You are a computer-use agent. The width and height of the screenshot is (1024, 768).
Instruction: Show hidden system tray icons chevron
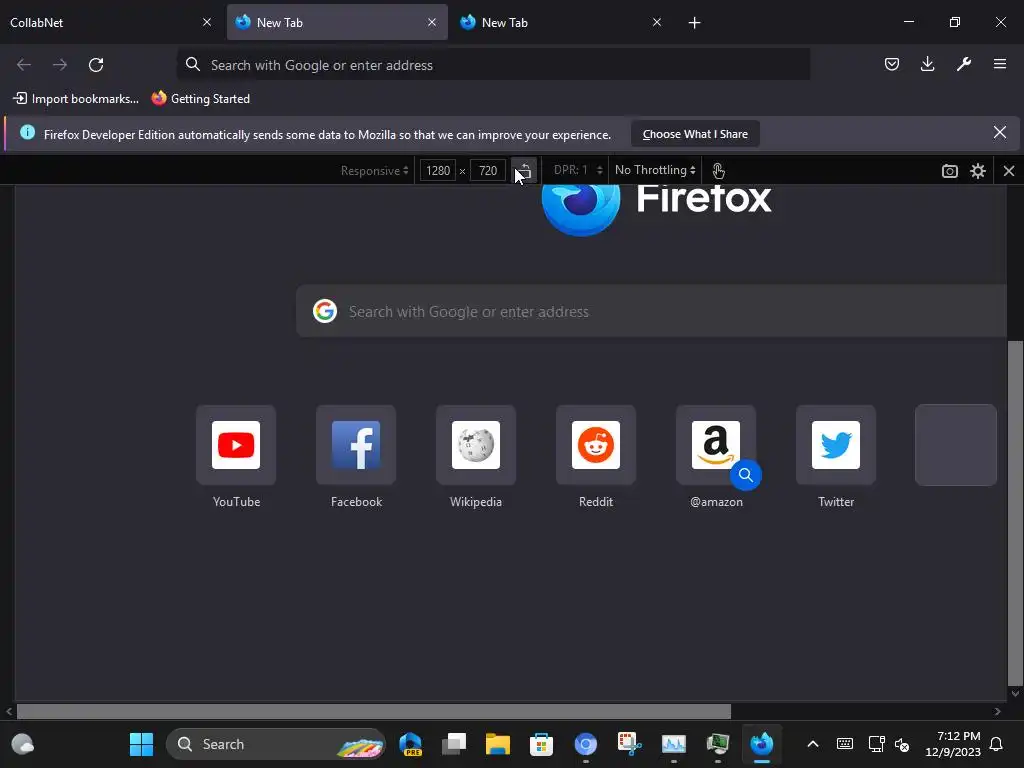click(x=813, y=744)
